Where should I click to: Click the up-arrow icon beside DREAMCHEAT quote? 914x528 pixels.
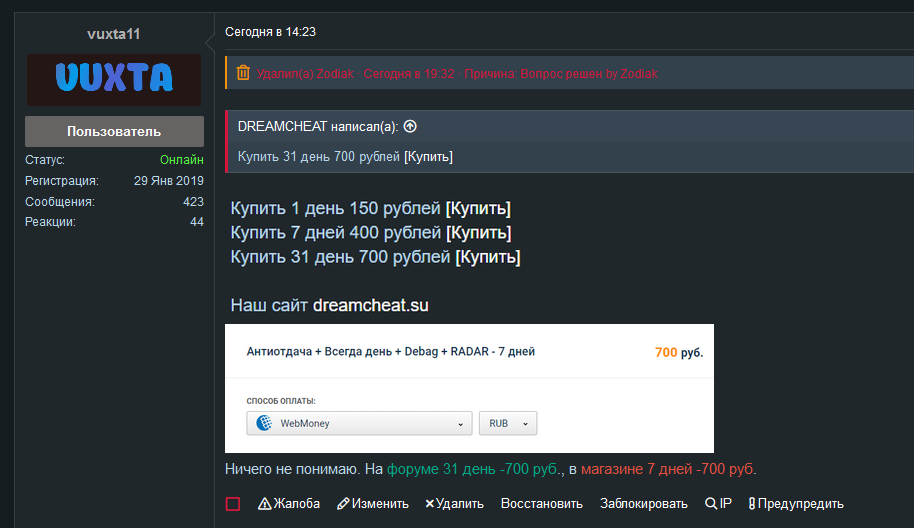tap(410, 127)
